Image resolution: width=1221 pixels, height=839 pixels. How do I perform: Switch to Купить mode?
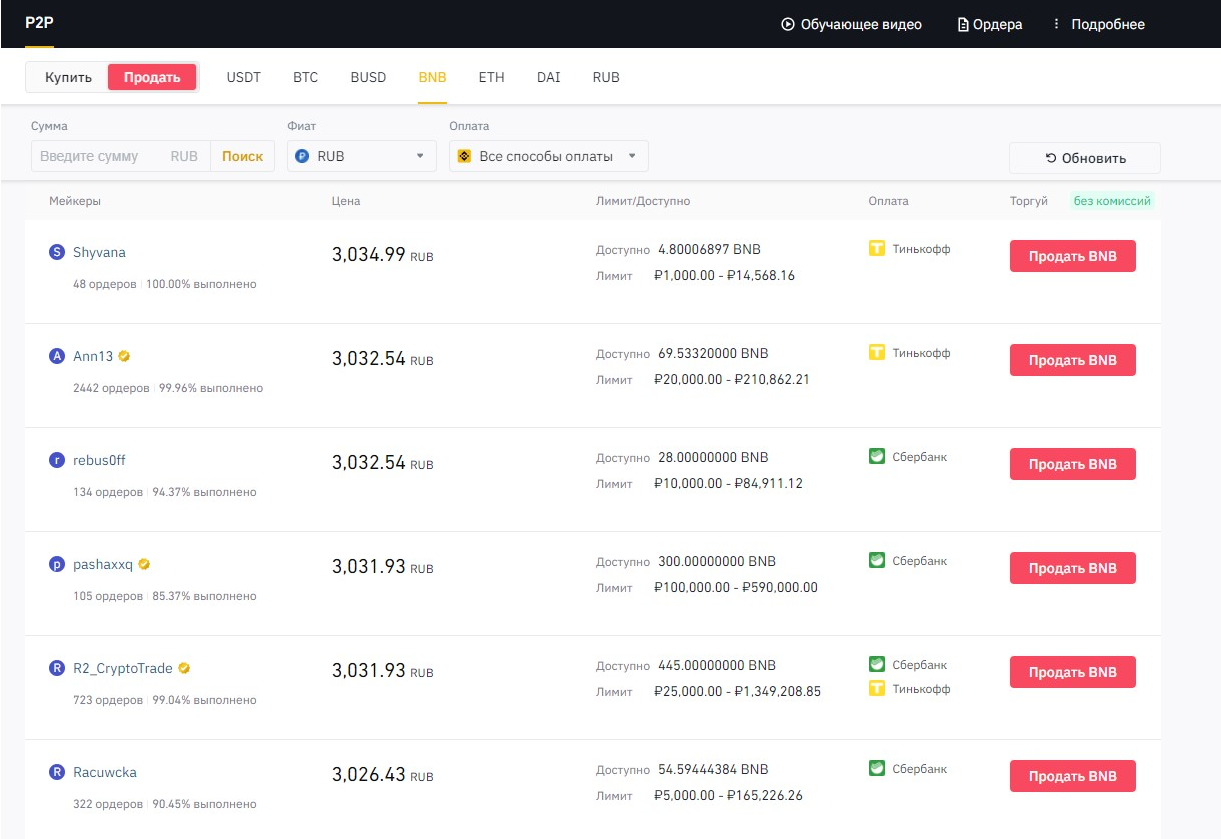click(68, 77)
